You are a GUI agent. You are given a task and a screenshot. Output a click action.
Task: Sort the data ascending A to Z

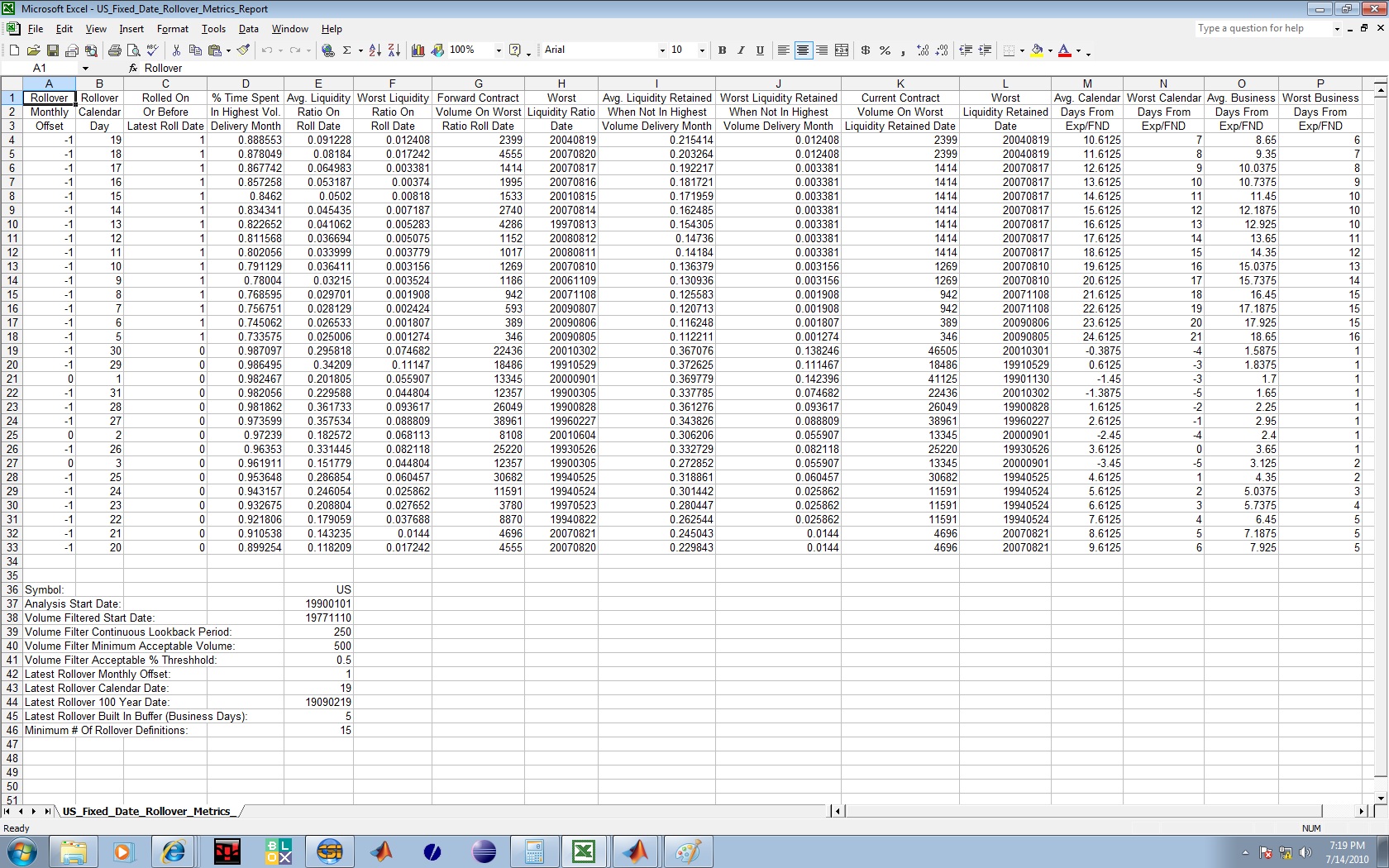375,50
